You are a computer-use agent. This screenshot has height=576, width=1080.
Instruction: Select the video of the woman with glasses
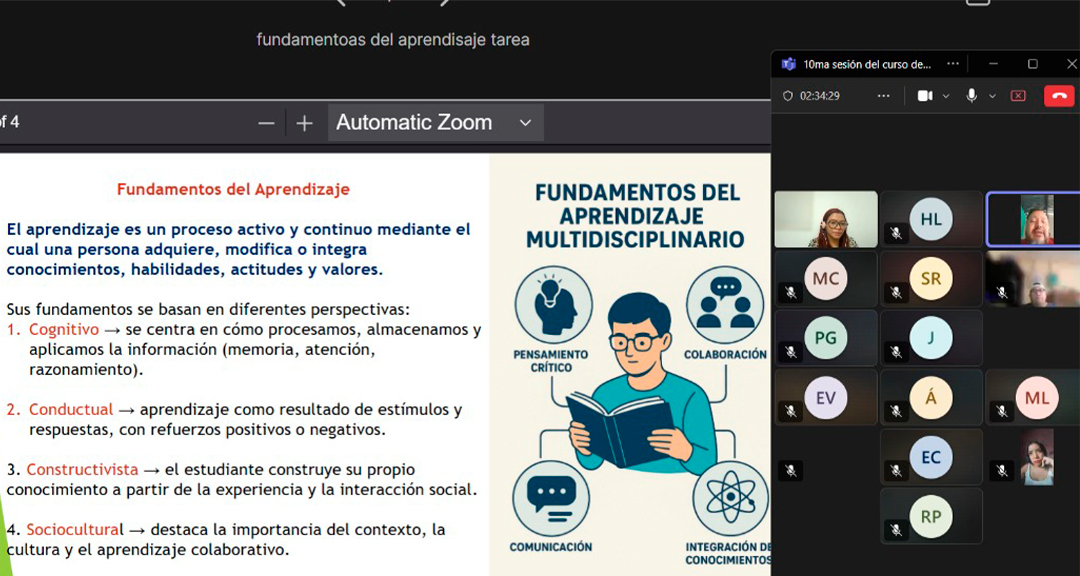click(826, 219)
